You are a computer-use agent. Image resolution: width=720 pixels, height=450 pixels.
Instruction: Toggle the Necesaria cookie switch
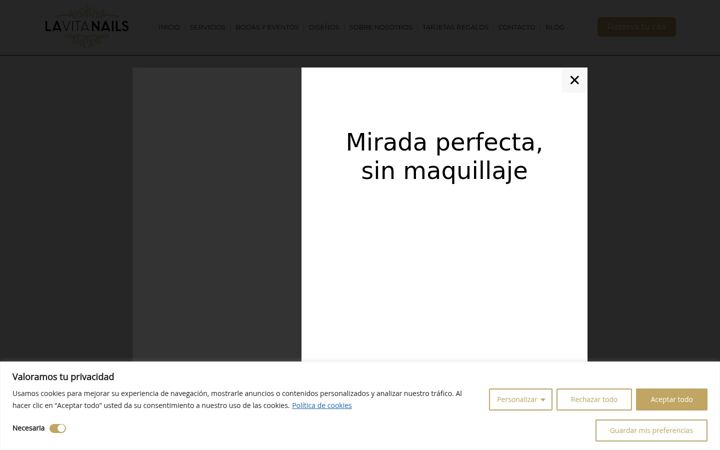tap(58, 428)
